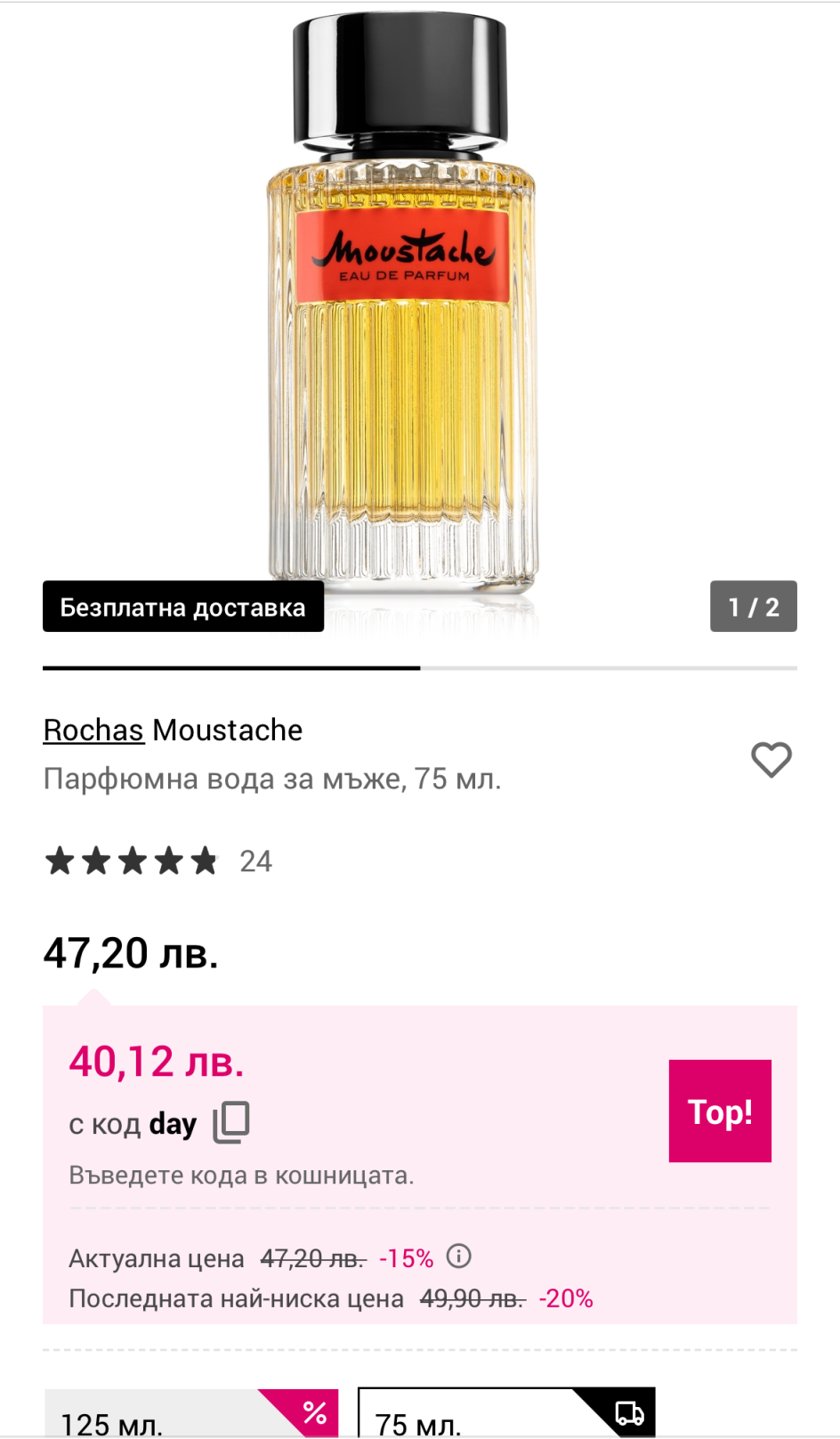Click the 1 / 2 image counter
Viewport: 840px width, 1439px height.
pyautogui.click(x=753, y=607)
